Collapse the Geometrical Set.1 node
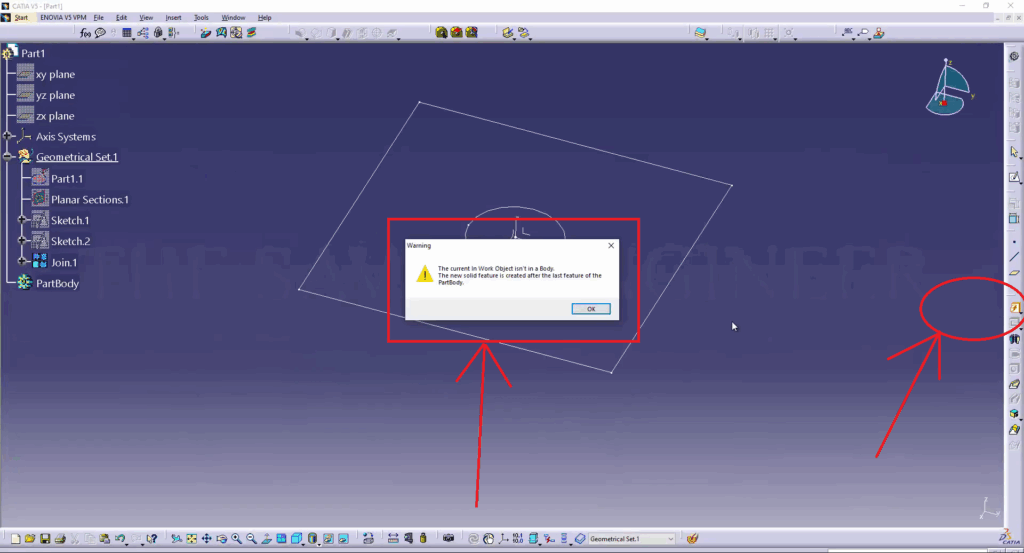The image size is (1024, 553). click(x=8, y=157)
